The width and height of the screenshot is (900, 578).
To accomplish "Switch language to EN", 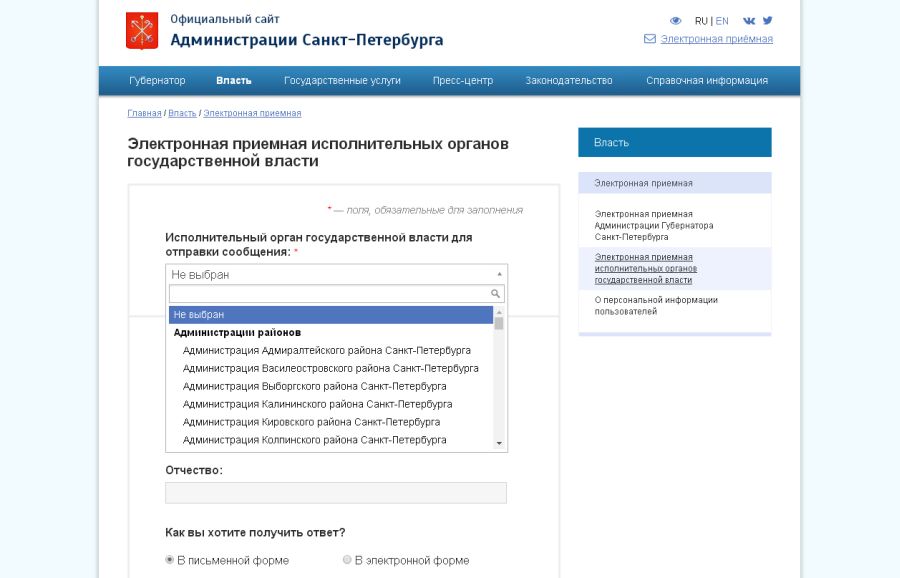I will click(x=722, y=21).
